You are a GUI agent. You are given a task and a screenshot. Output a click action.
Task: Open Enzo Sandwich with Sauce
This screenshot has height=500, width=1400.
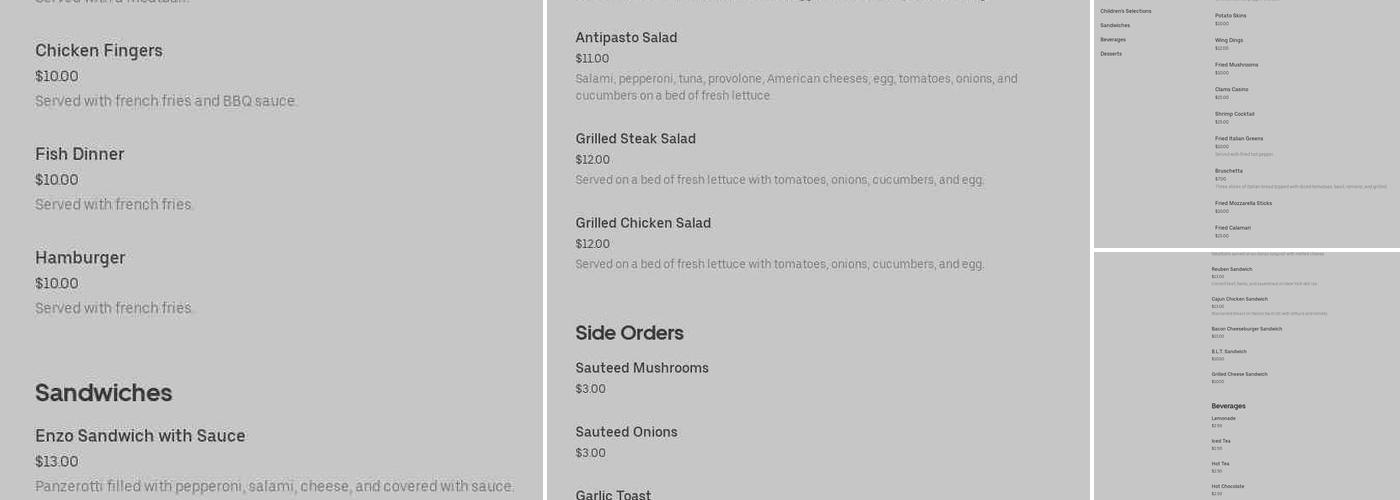(140, 436)
